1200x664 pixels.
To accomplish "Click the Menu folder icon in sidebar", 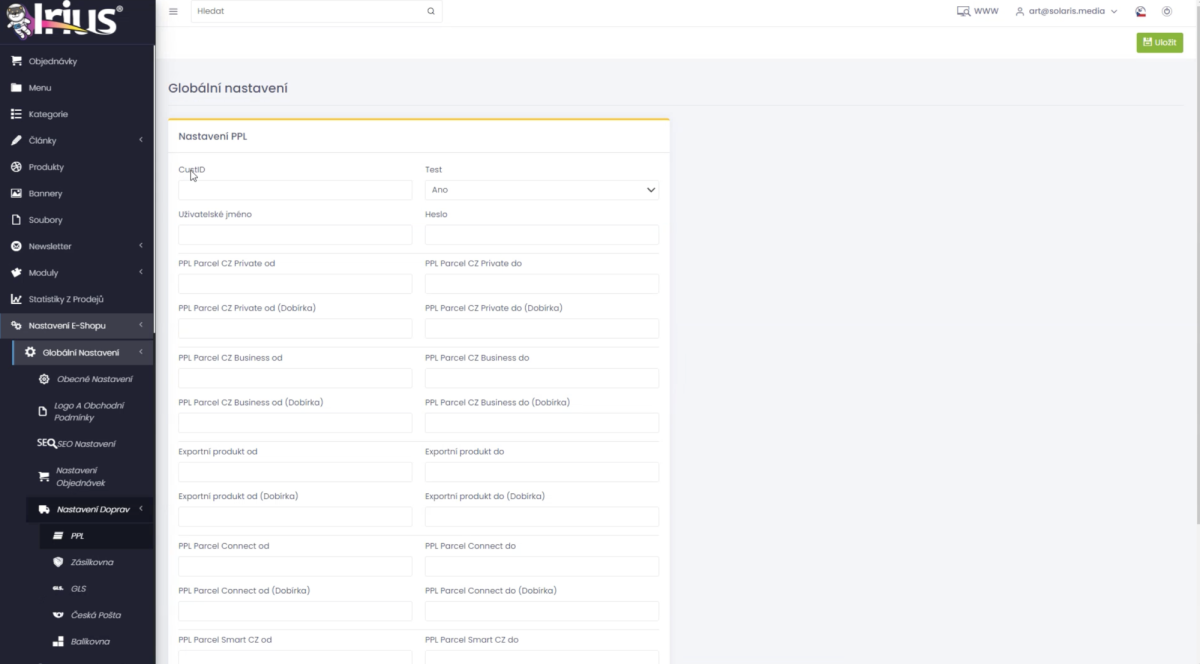I will [16, 88].
